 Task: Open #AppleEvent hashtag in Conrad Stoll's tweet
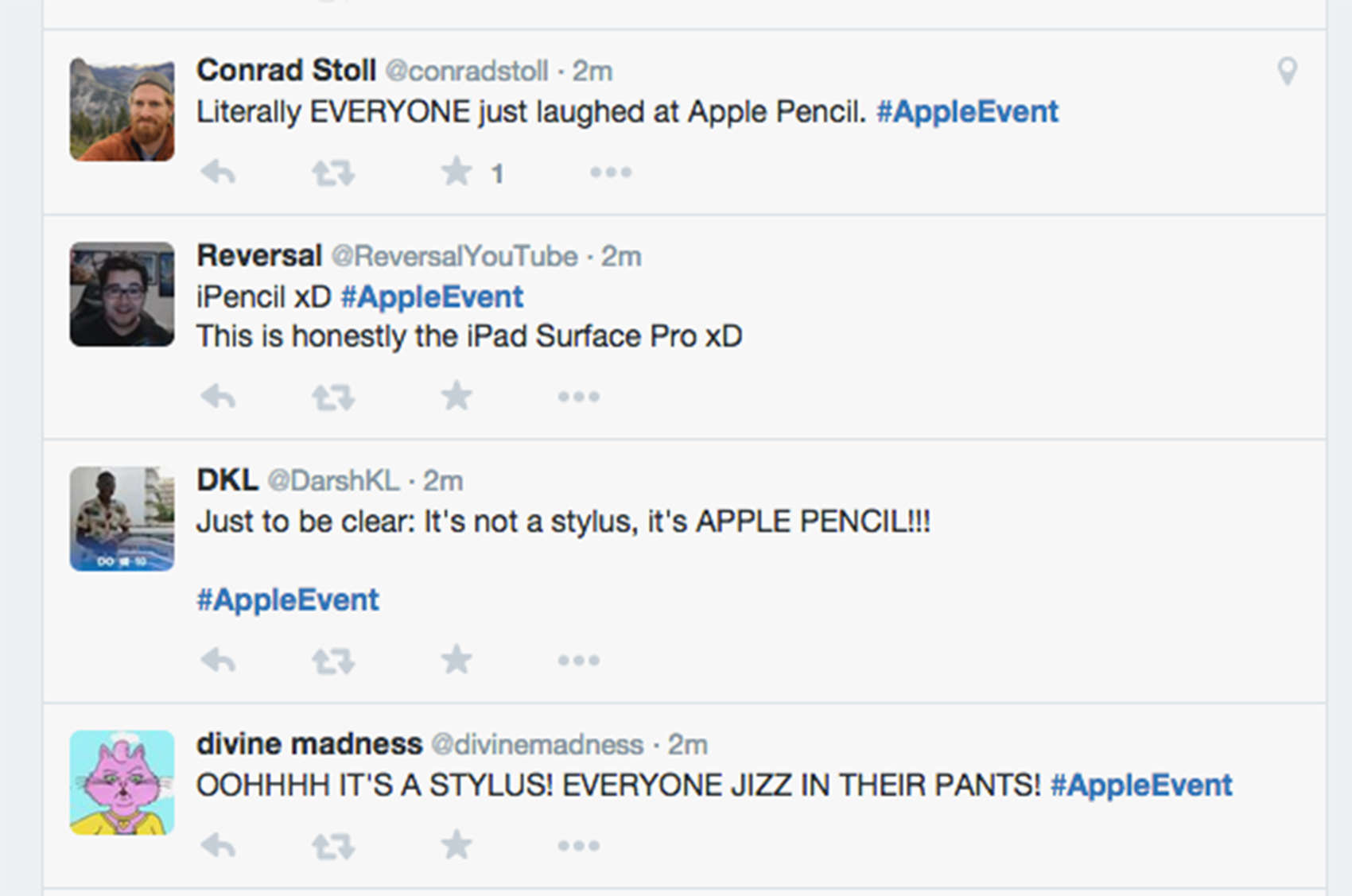click(x=967, y=111)
